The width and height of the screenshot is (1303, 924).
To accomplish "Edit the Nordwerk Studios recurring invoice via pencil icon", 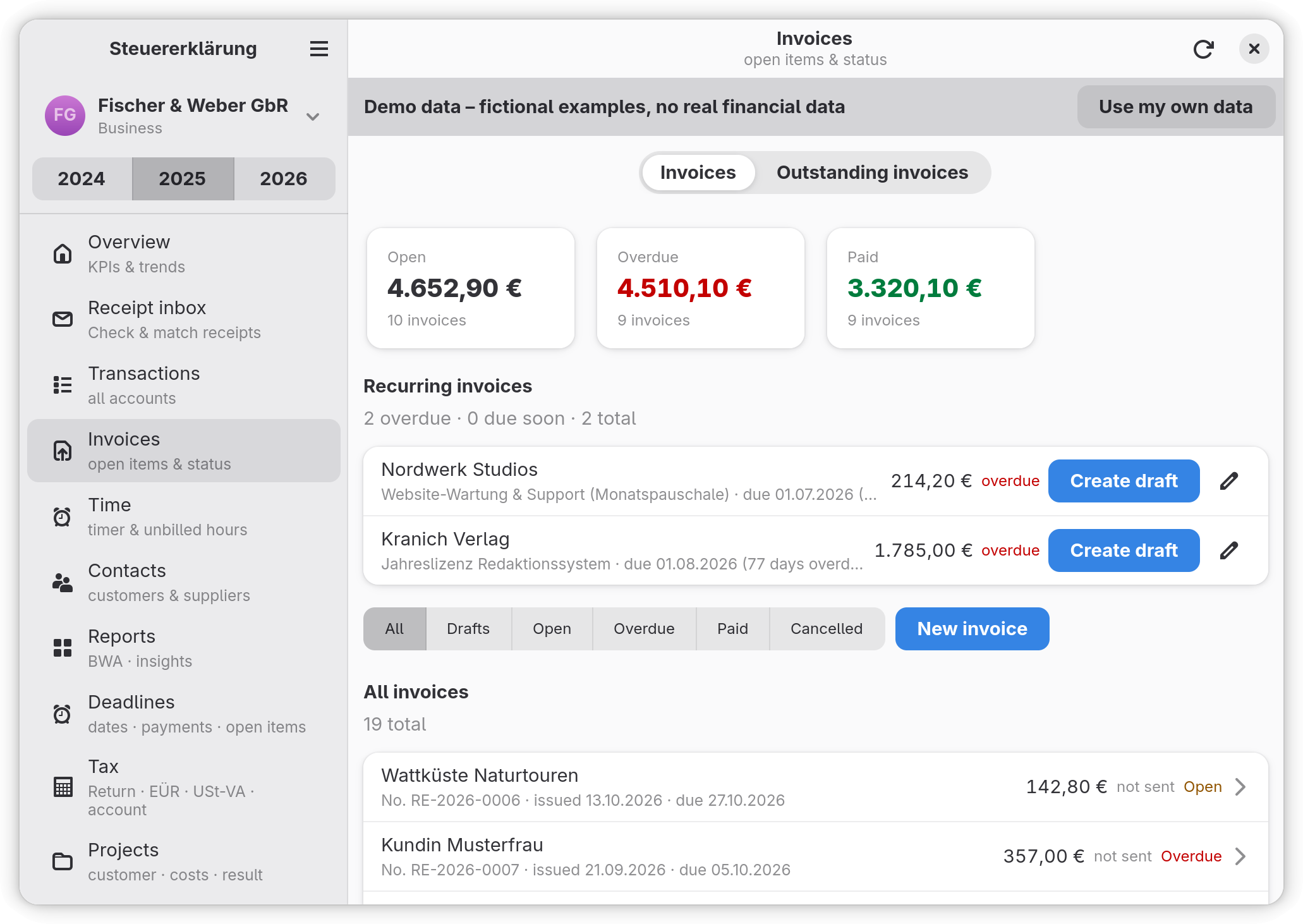I will (1229, 481).
